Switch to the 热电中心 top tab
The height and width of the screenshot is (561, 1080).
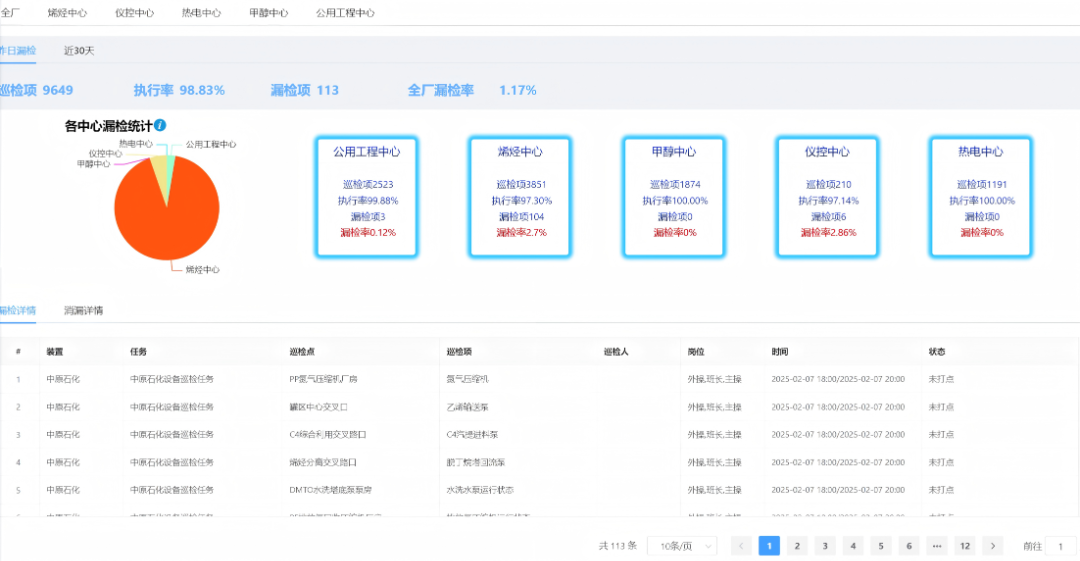(201, 13)
